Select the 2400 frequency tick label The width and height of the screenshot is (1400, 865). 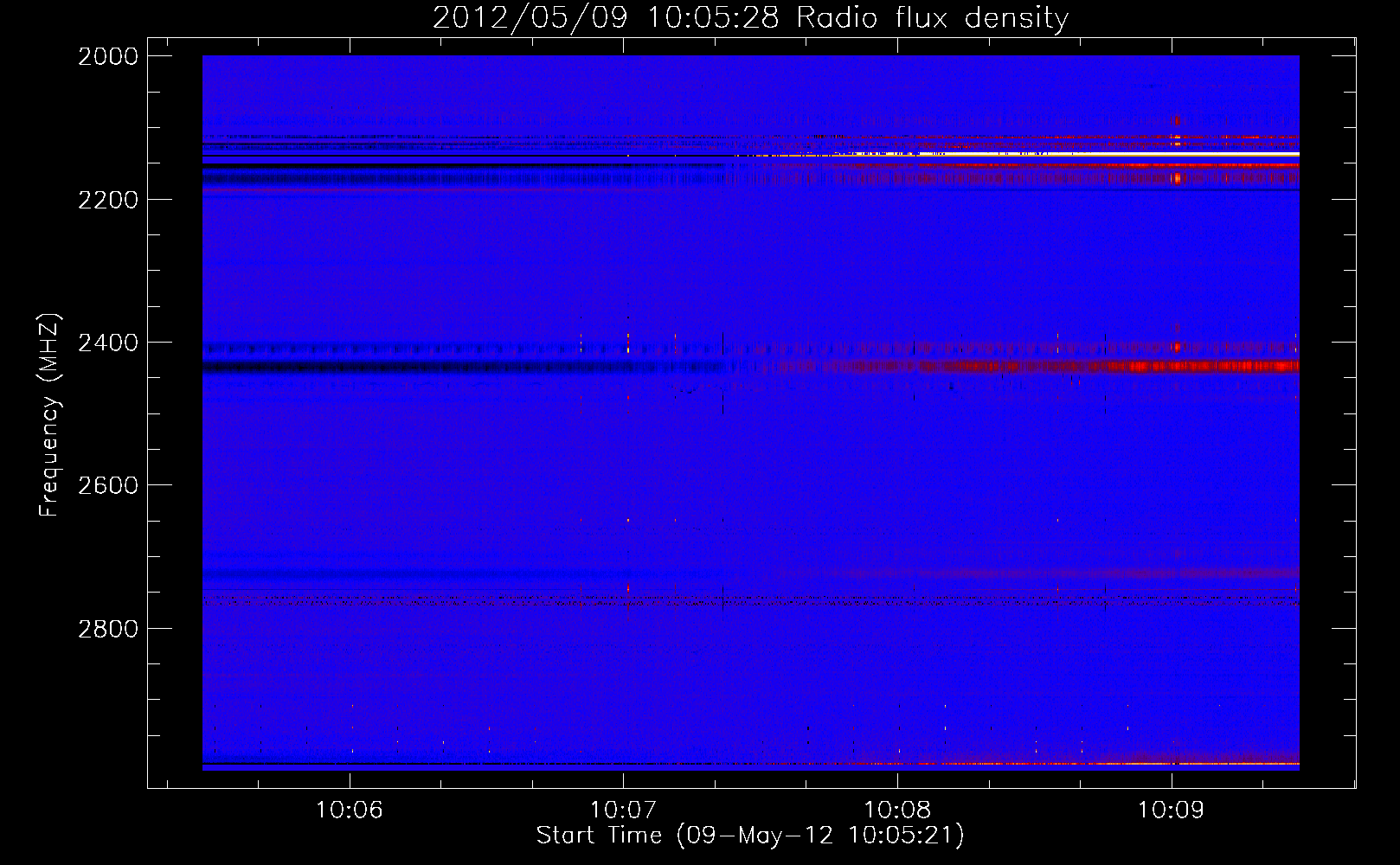[108, 343]
